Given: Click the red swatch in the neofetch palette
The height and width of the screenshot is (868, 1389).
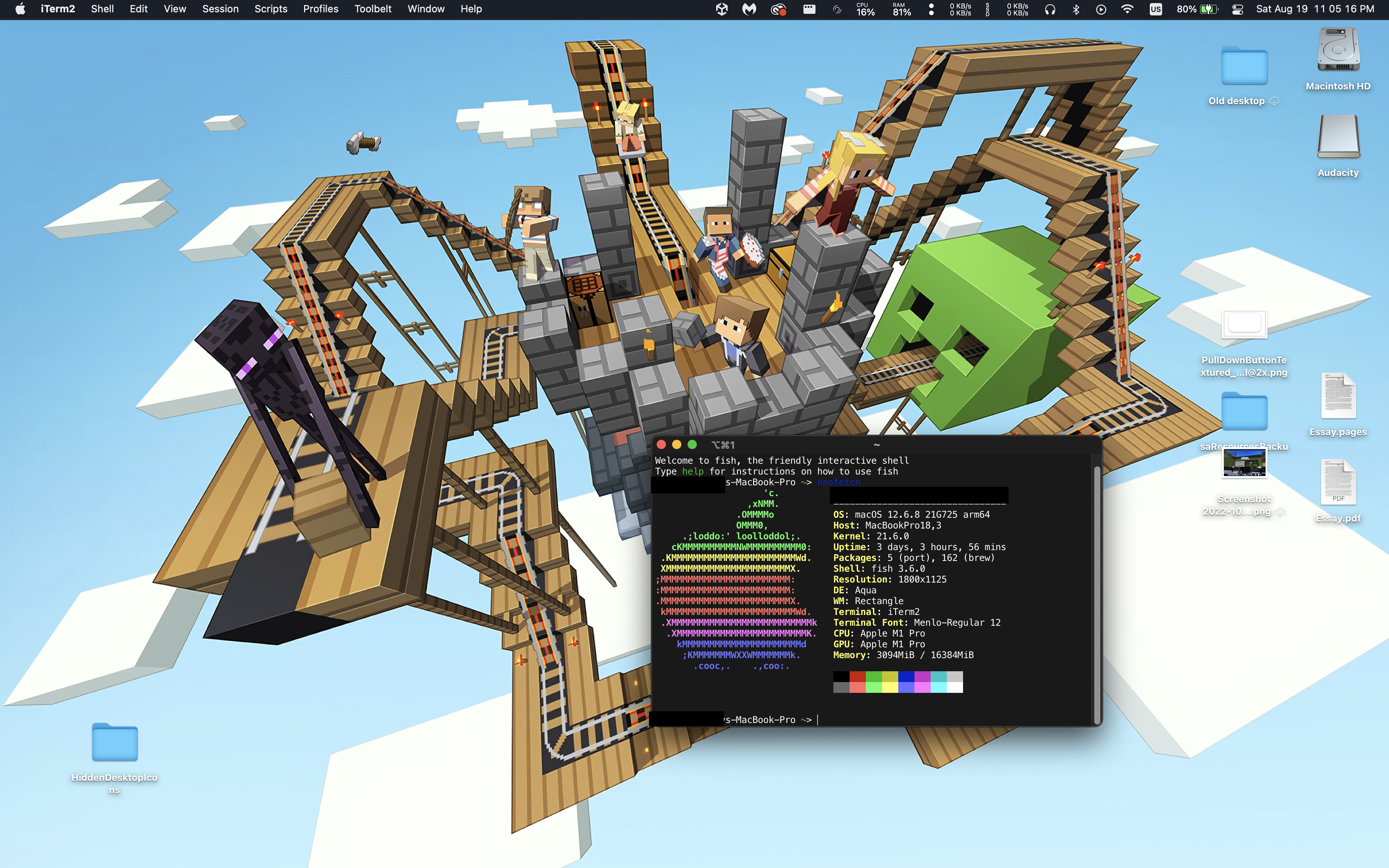Looking at the screenshot, I should pyautogui.click(x=857, y=676).
